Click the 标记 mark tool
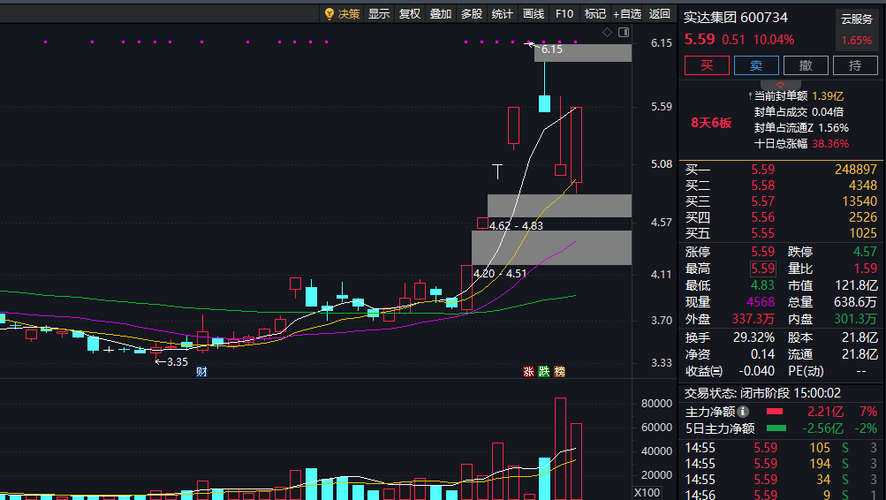 pyautogui.click(x=595, y=14)
